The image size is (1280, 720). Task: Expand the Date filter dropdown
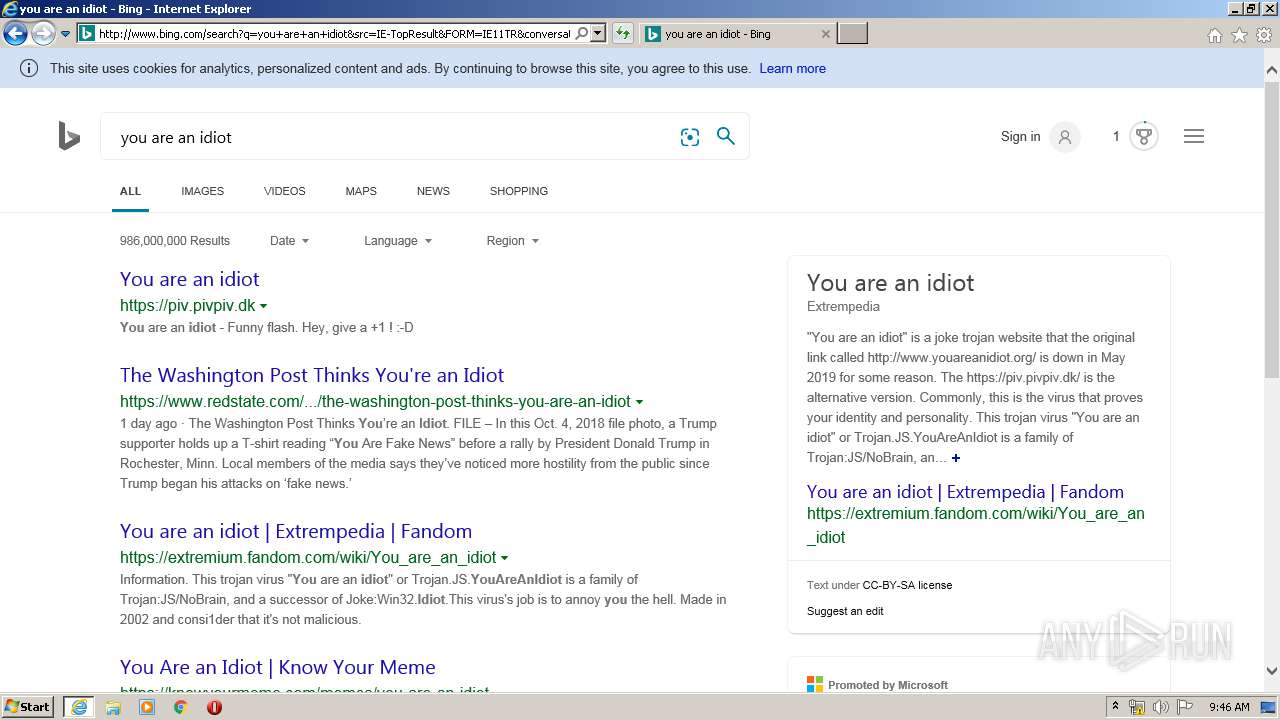[290, 241]
